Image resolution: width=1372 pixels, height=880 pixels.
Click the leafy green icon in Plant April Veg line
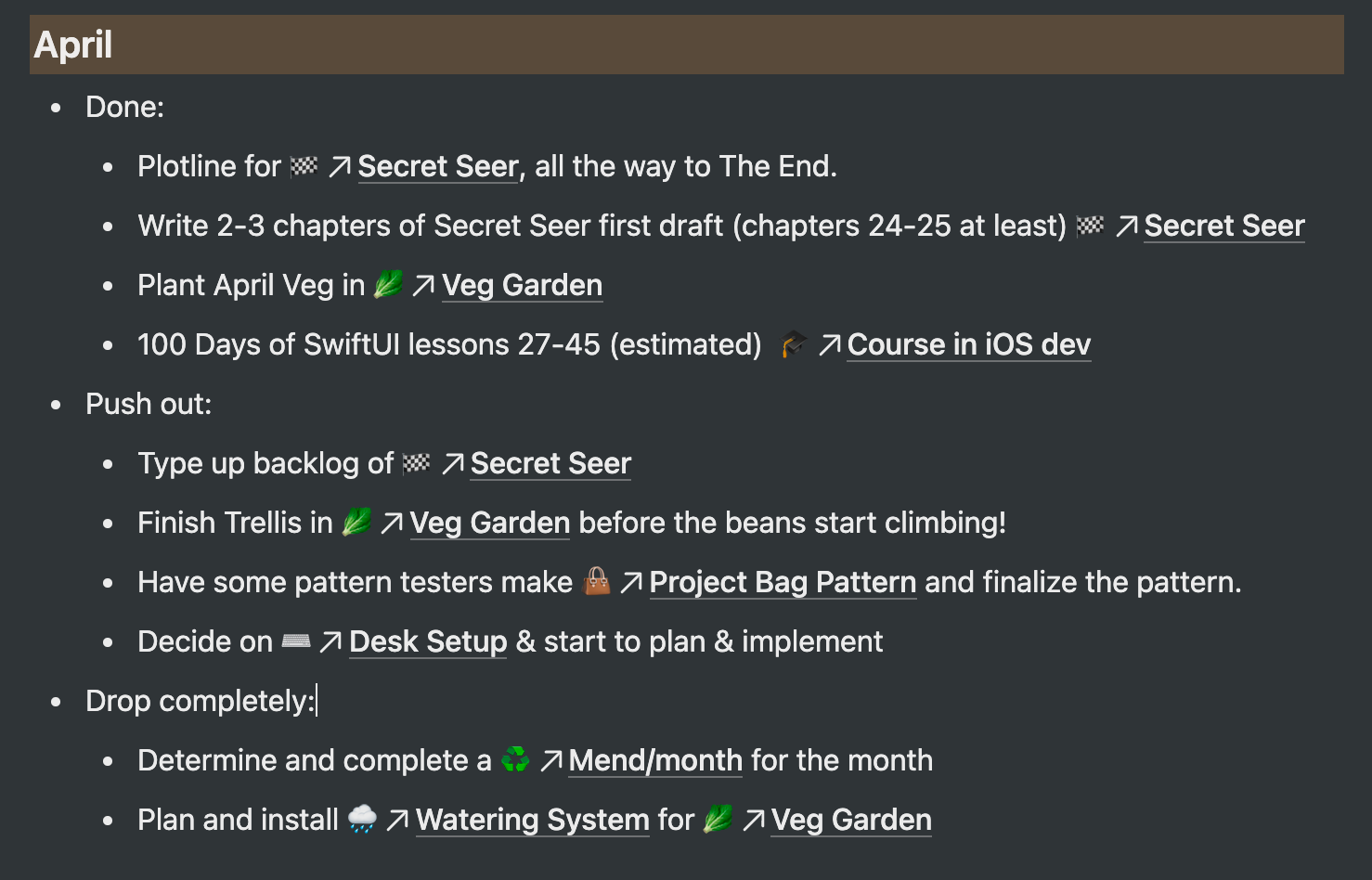(388, 285)
